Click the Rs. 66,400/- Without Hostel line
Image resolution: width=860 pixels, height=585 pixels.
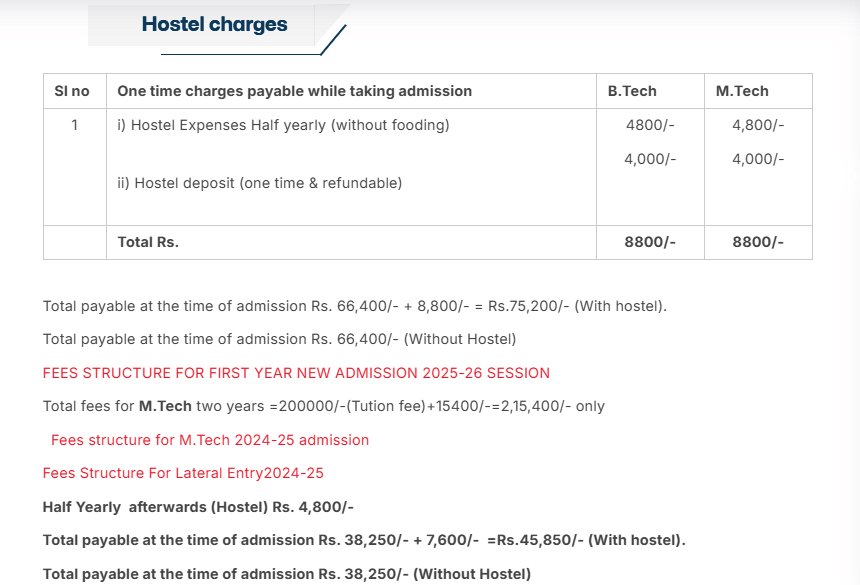(279, 339)
